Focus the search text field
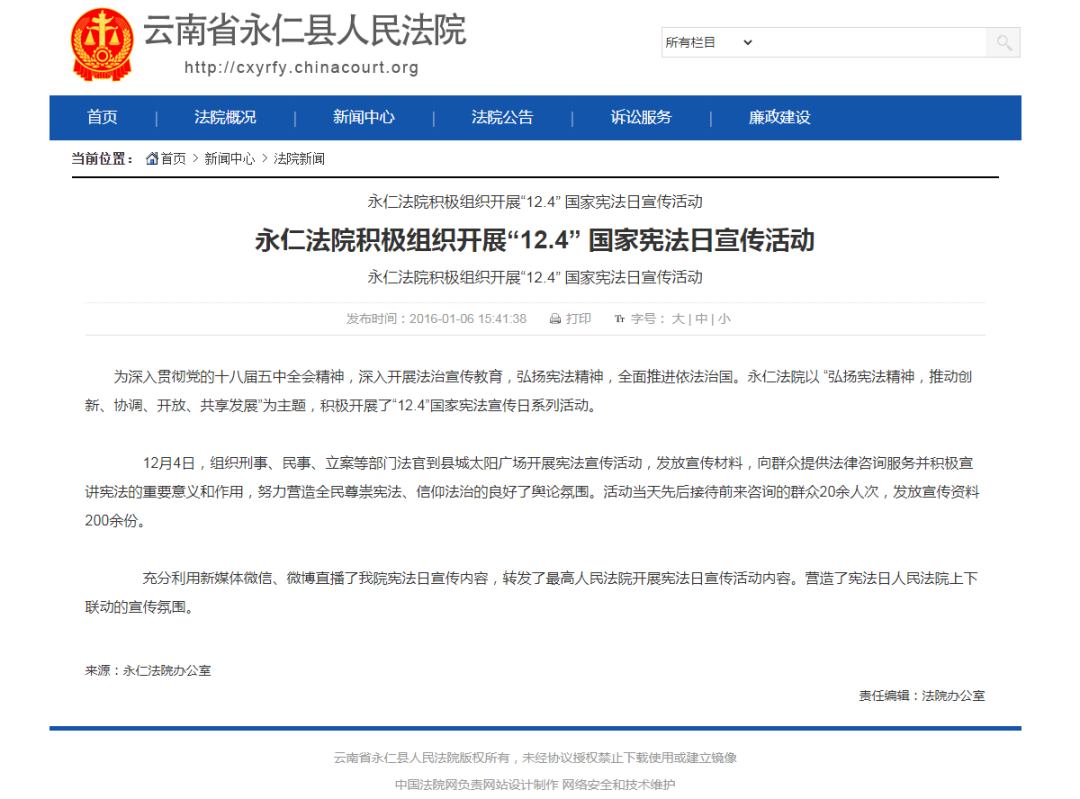Screen dimensions: 1080x799 click(871, 43)
